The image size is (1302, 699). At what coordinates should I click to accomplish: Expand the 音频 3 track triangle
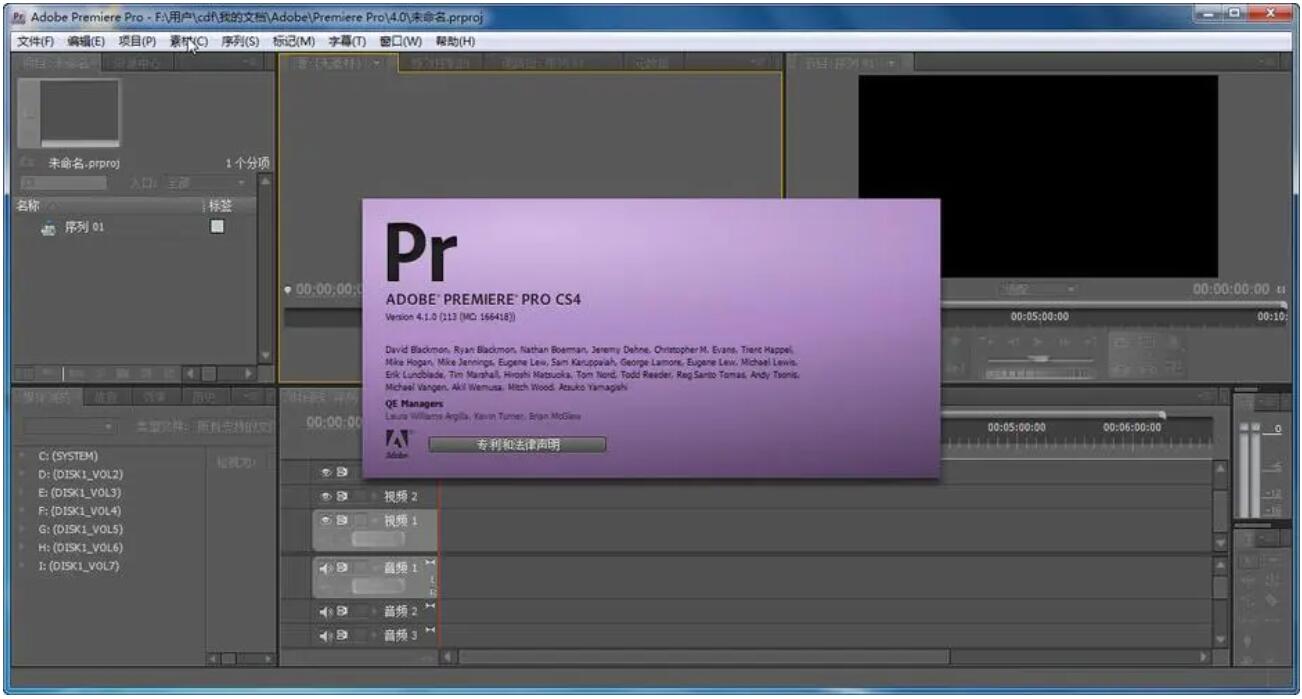point(375,635)
